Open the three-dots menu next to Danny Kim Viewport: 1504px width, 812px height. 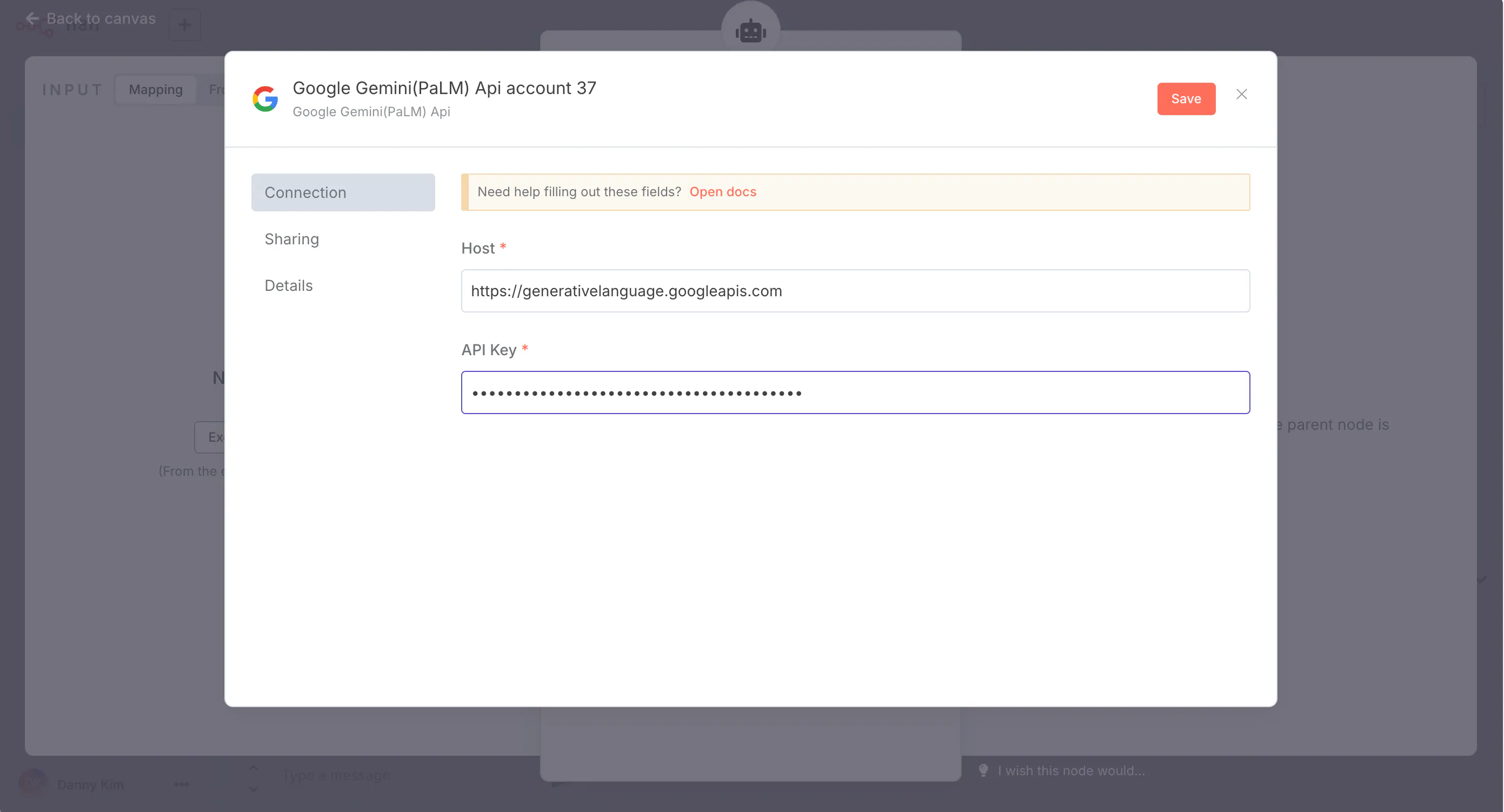(182, 784)
